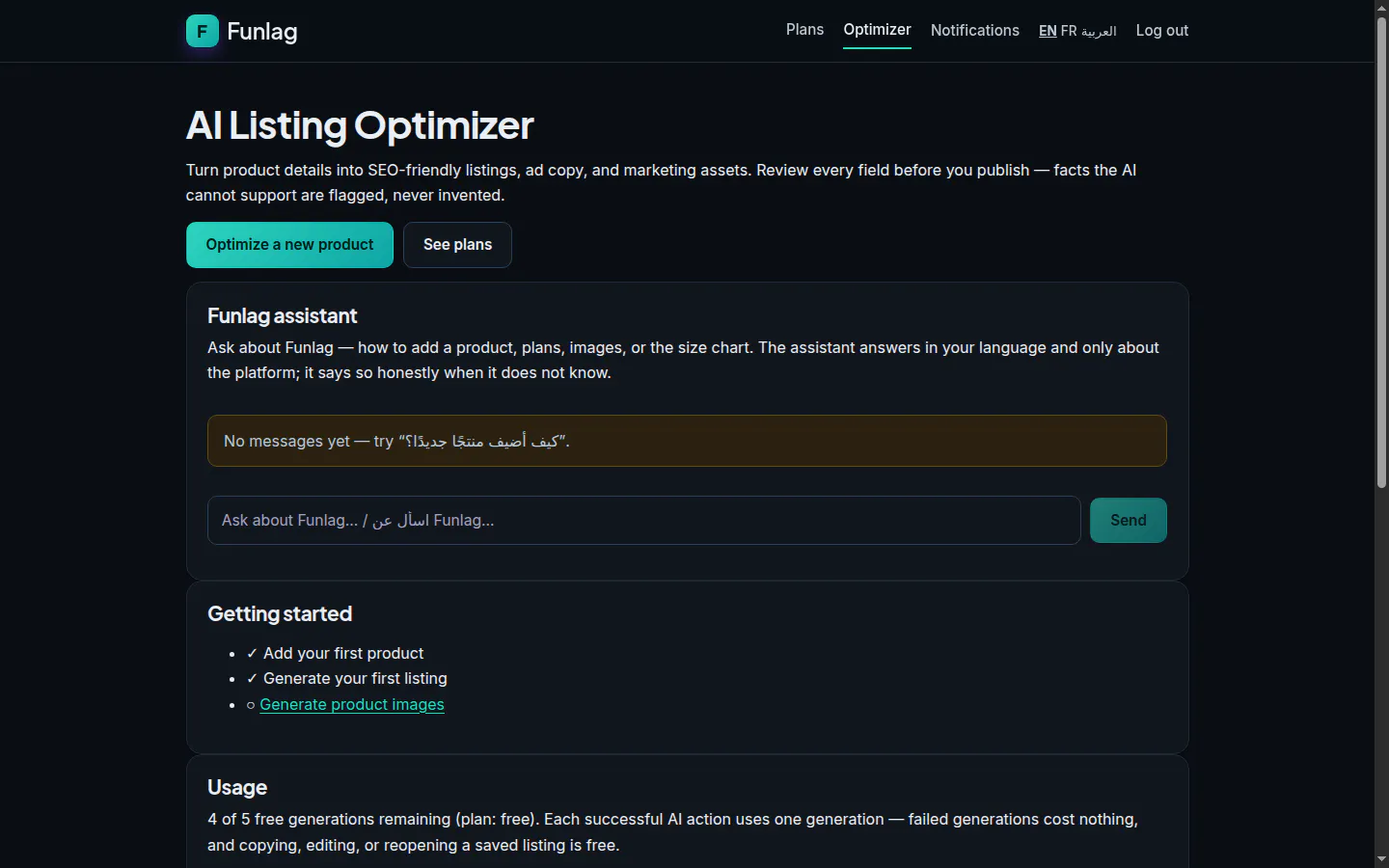Click the Funlag brand name text

[x=262, y=32]
